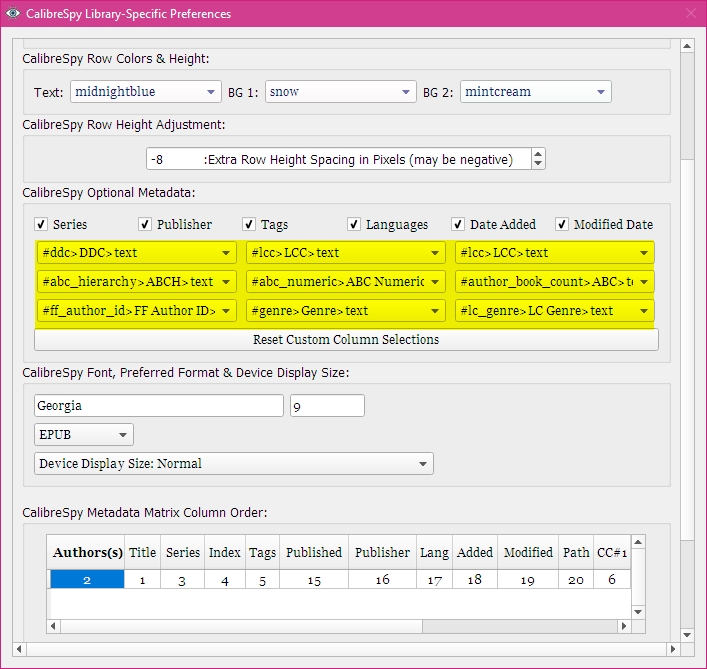Expand the #abc_numeric>ABC Numeric dropdown
This screenshot has width=707, height=669.
[346, 282]
